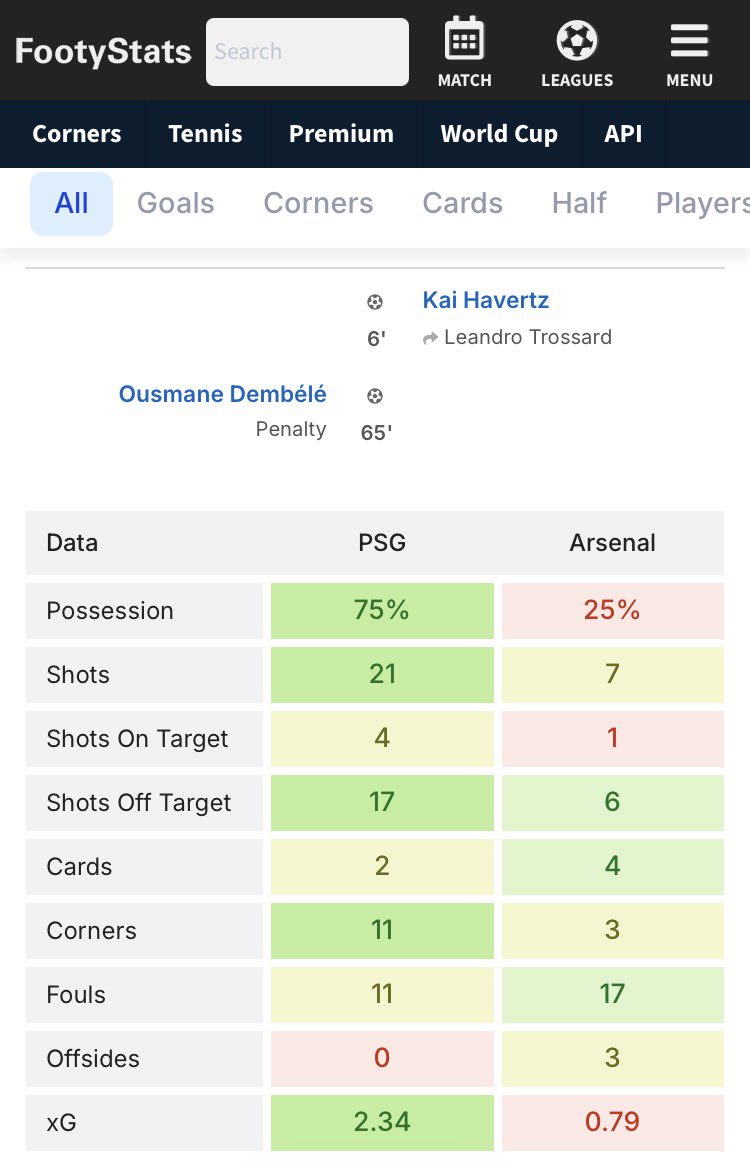
Task: Switch to the Players tab
Action: tap(702, 203)
